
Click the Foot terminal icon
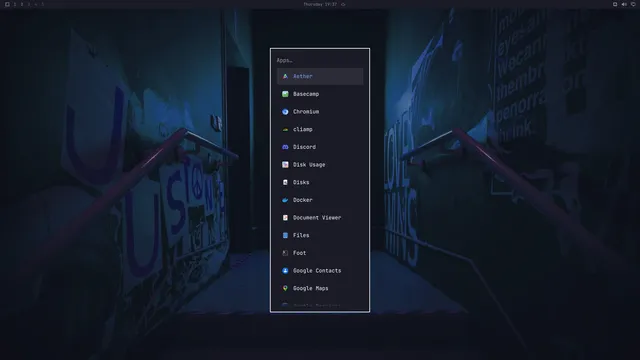point(285,253)
